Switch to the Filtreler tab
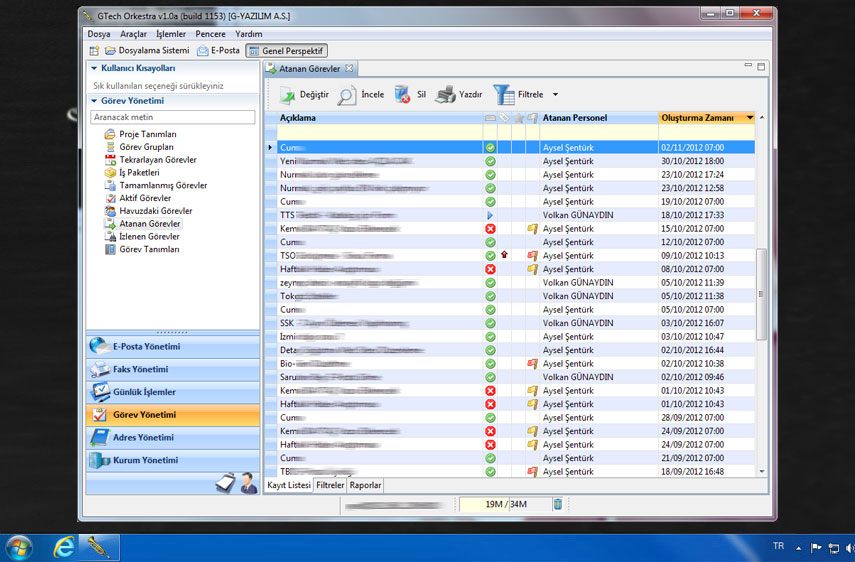Screen dimensions: 855x562 pos(330,485)
